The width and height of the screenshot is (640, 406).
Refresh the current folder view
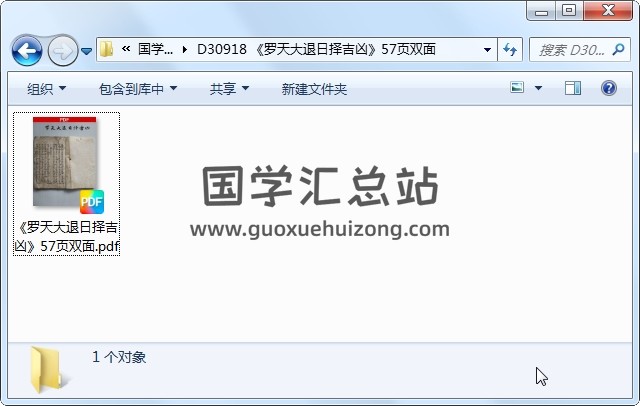pos(510,50)
